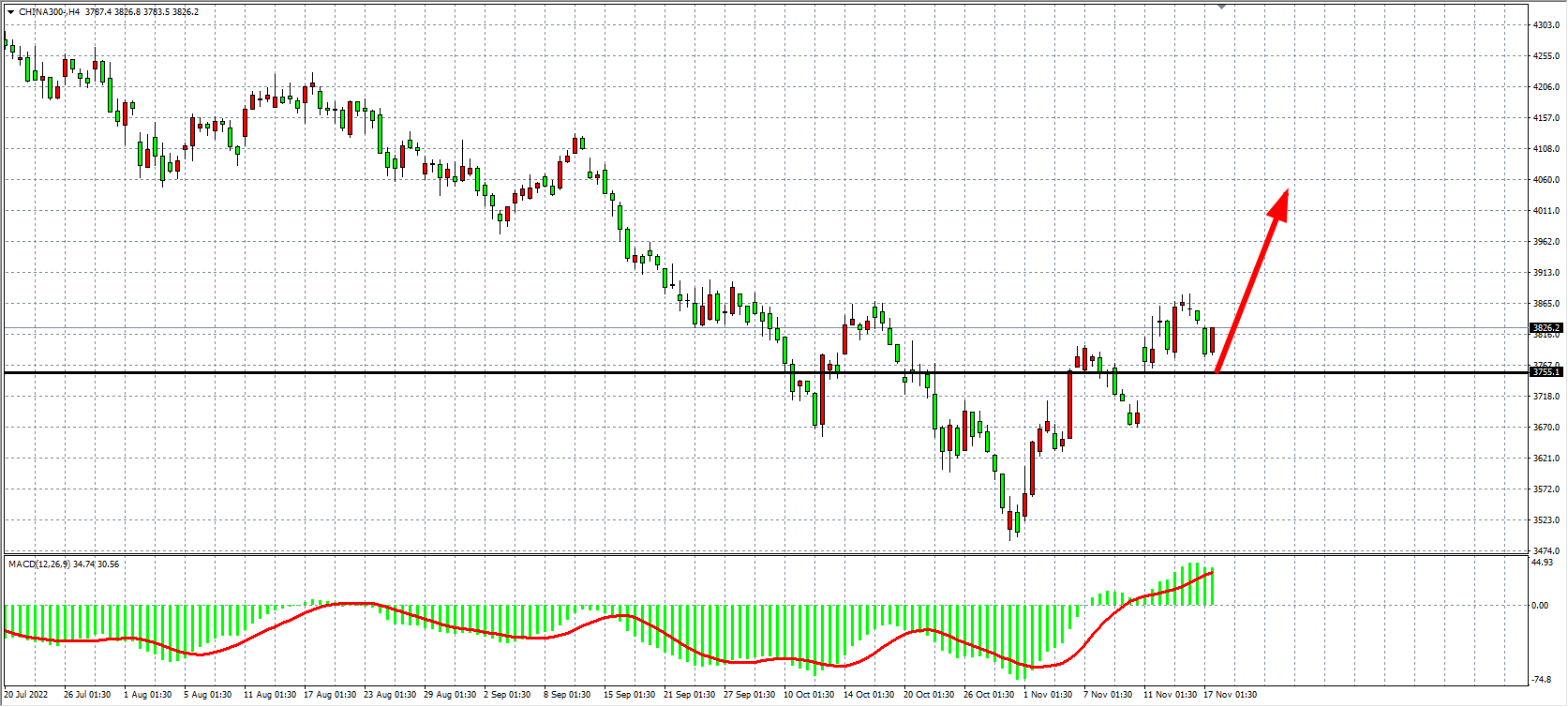This screenshot has width=1568, height=707.
Task: Click the 17 Nov 01:30 time label
Action: (x=1230, y=695)
